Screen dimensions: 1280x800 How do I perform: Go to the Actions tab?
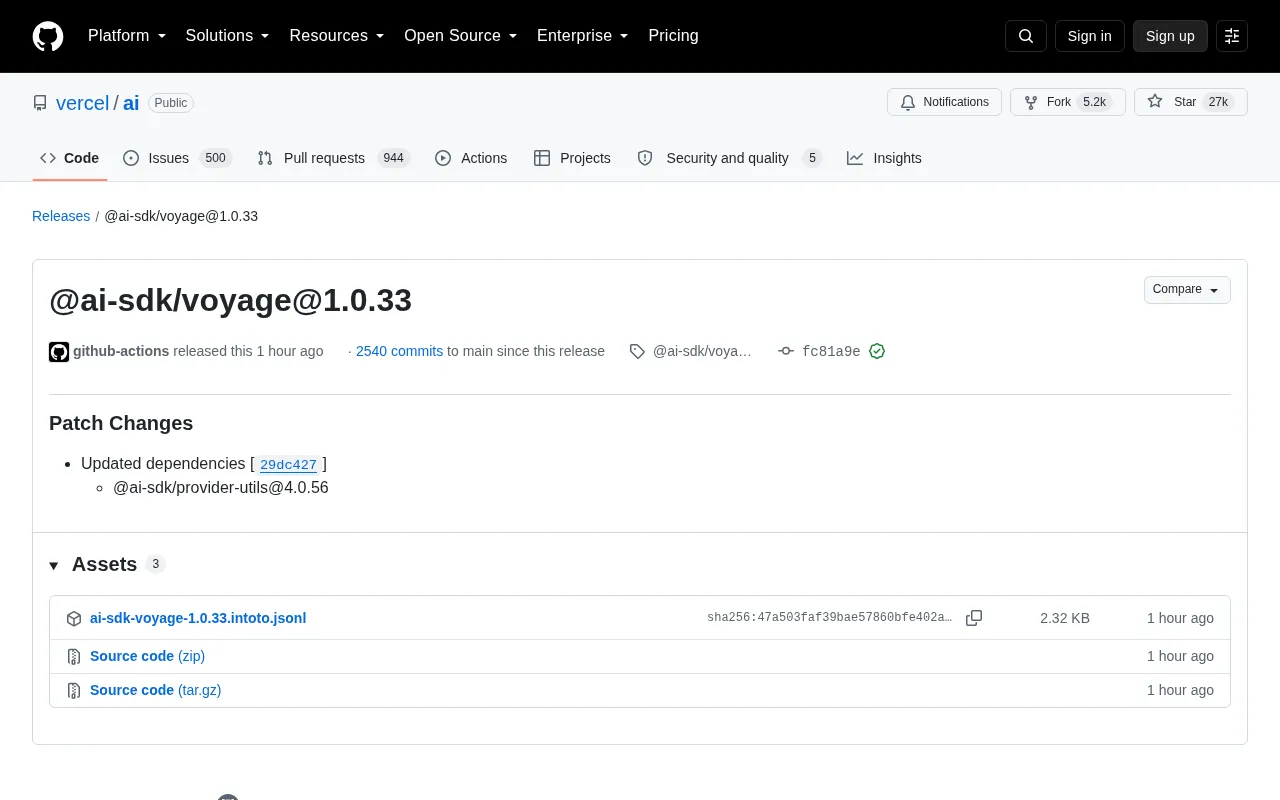click(471, 158)
